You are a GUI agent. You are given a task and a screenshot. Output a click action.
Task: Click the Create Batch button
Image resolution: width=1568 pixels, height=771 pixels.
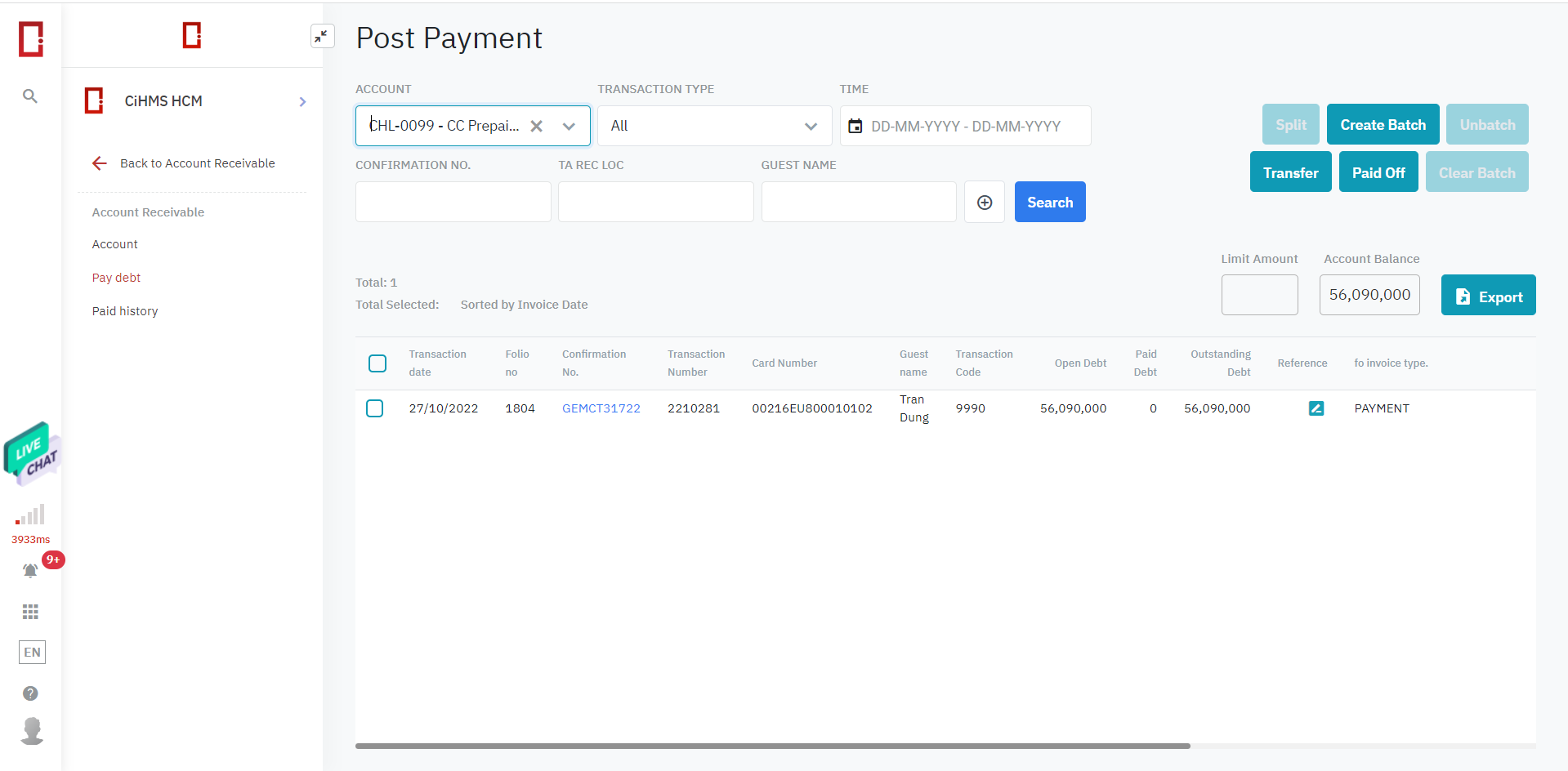tap(1383, 125)
